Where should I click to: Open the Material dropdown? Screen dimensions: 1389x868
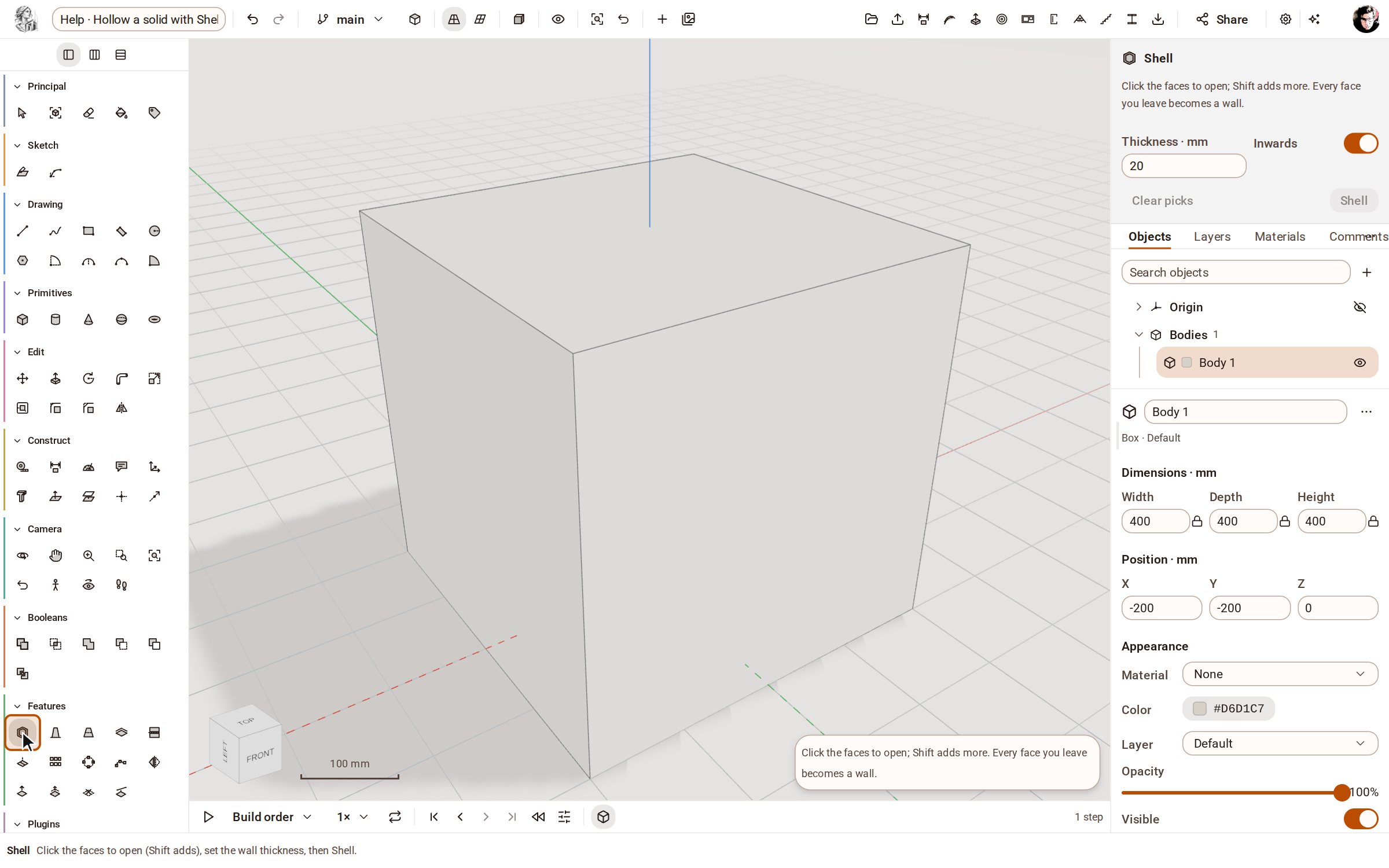tap(1280, 674)
